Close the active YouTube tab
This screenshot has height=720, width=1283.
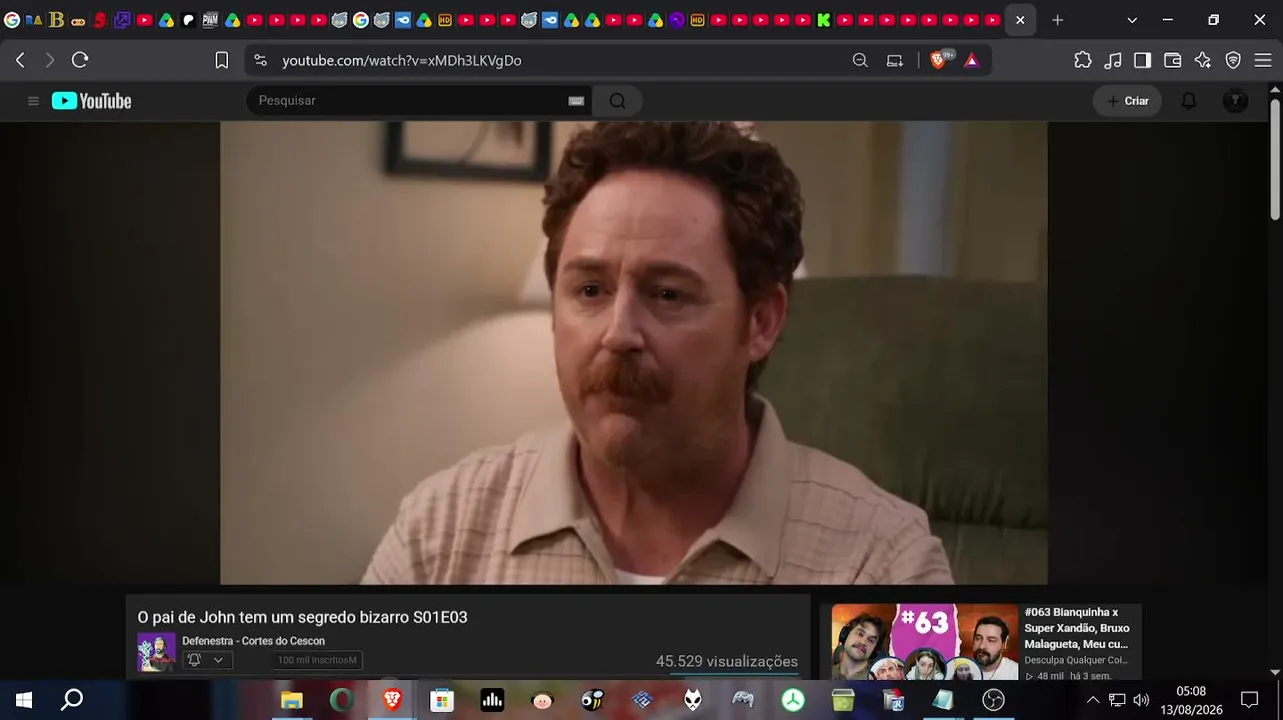click(x=1020, y=20)
